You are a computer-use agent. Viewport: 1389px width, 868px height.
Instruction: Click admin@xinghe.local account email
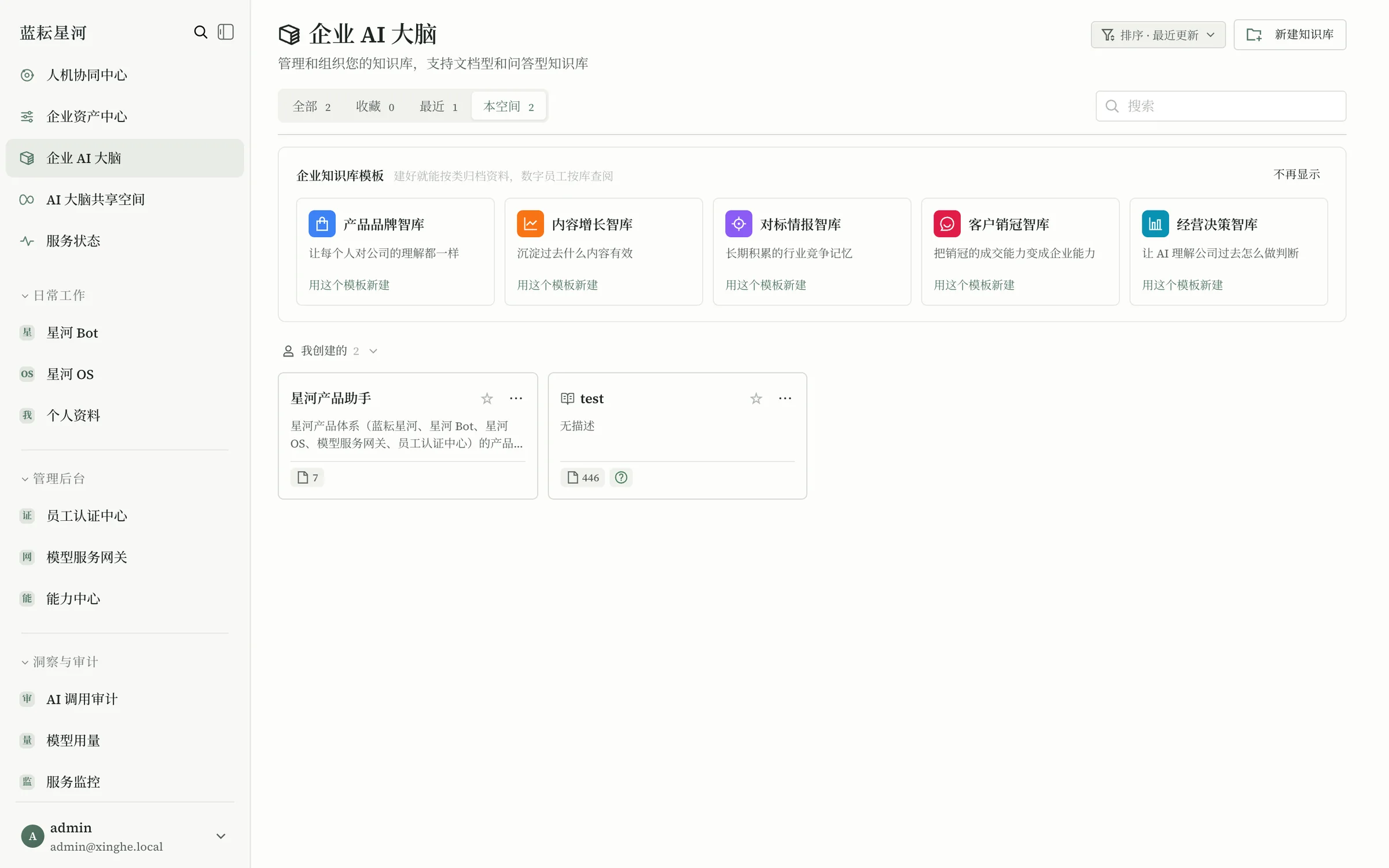[106, 847]
